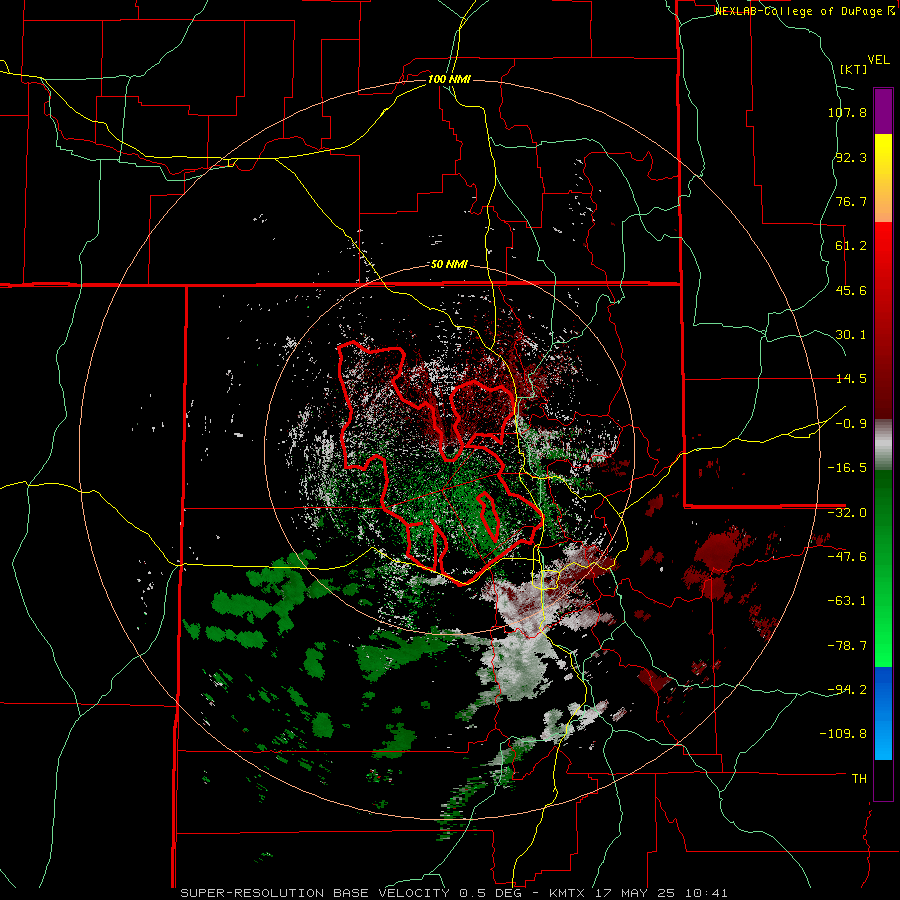Click the 50 NMI range ring label
900x900 pixels.
pos(449,265)
